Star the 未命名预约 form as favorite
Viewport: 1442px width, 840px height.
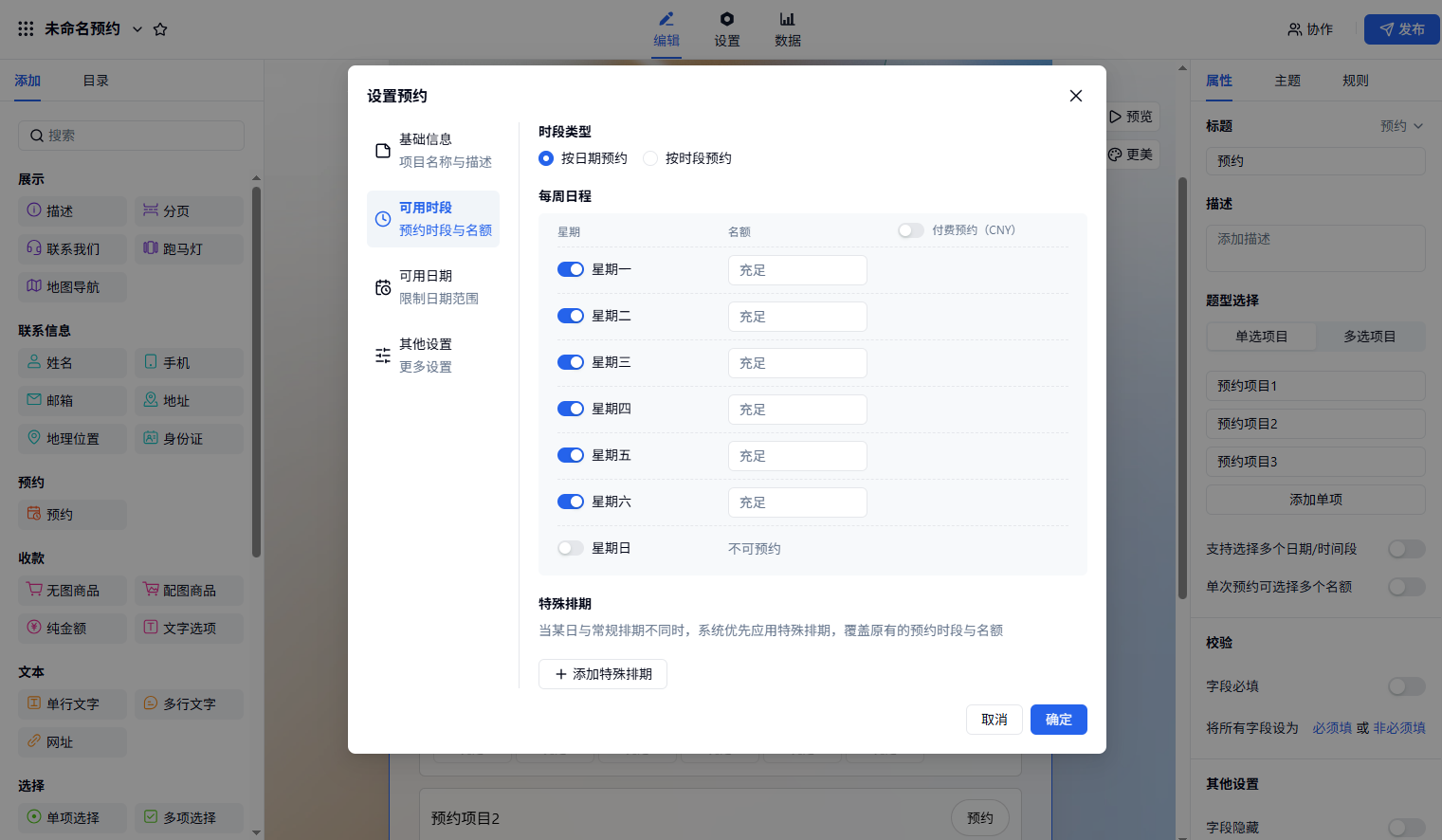pos(160,29)
